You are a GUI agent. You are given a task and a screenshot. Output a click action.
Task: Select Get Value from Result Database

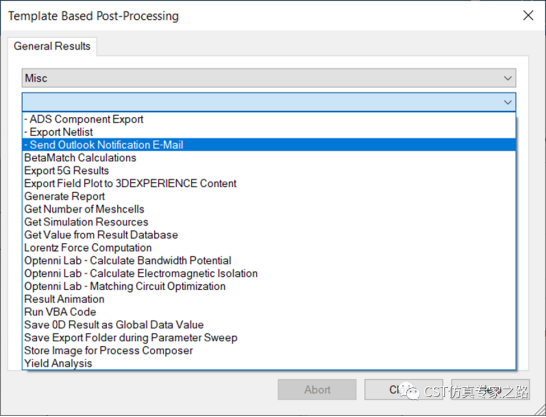pos(268,235)
